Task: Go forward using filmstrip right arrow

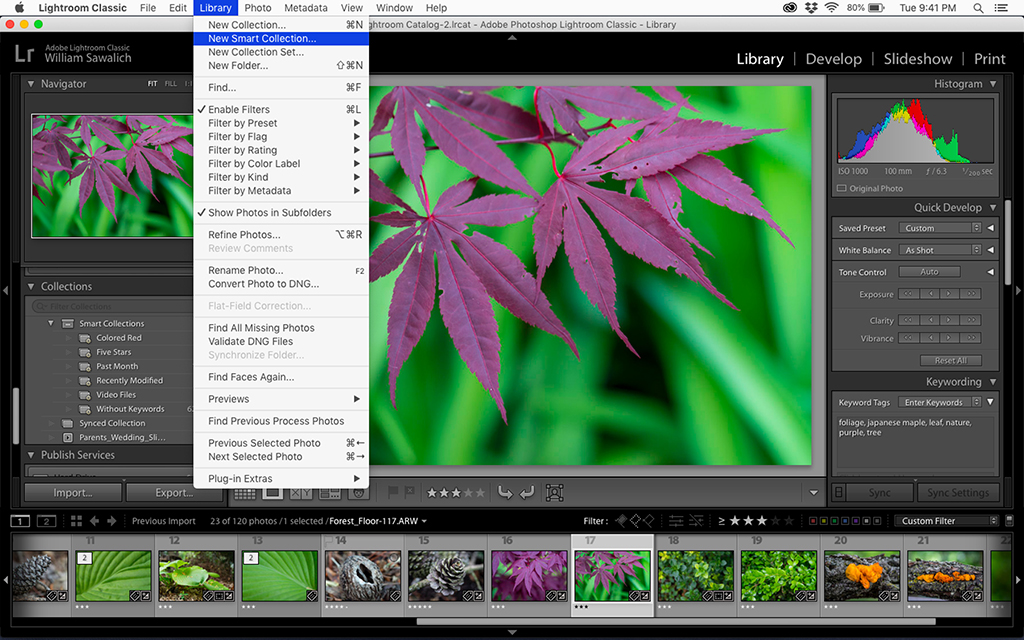Action: (112, 521)
